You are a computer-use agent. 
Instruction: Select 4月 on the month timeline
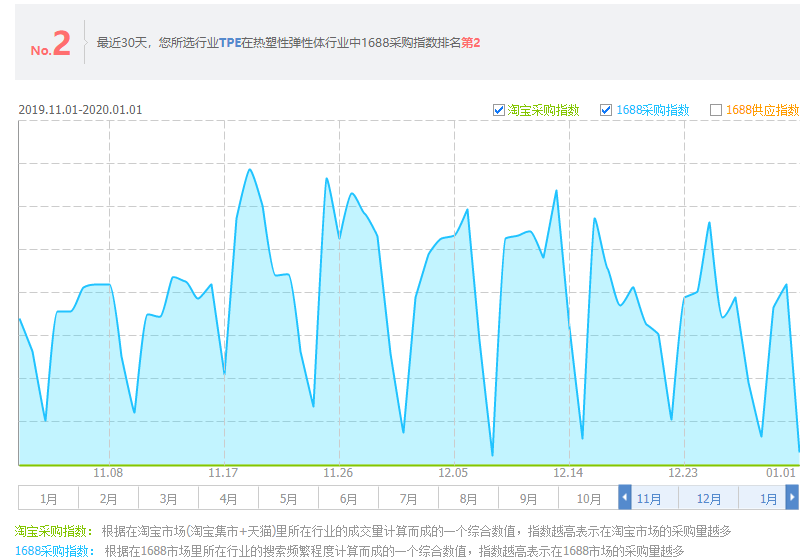(x=228, y=498)
